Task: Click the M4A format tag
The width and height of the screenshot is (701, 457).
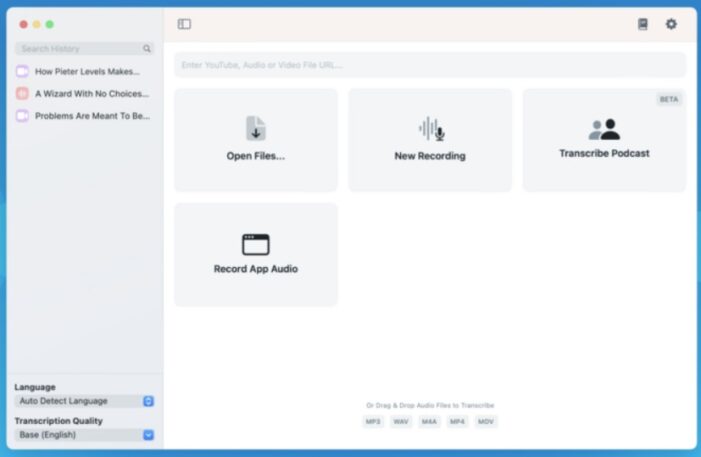Action: (x=429, y=422)
